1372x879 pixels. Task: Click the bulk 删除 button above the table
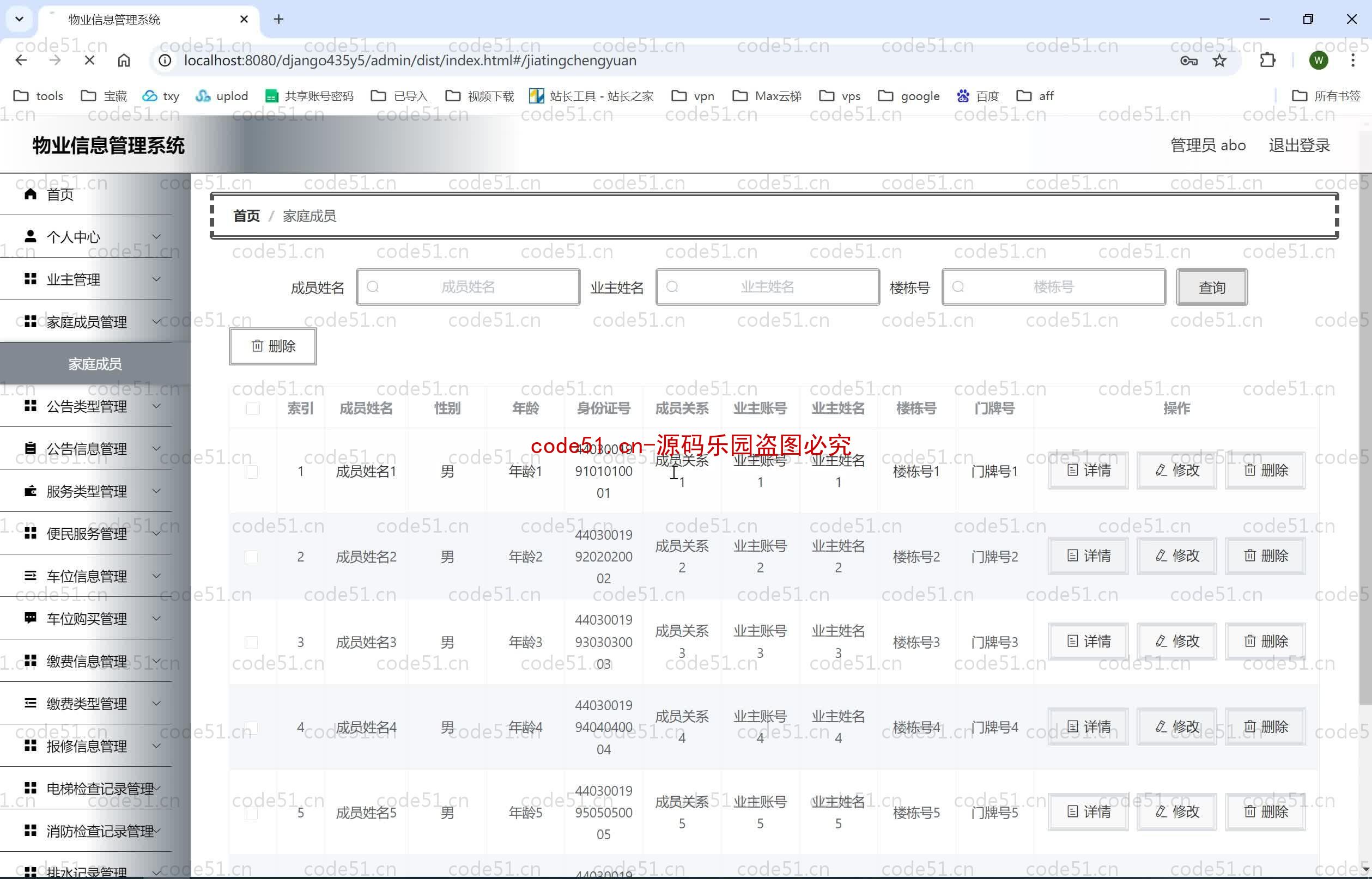tap(273, 346)
